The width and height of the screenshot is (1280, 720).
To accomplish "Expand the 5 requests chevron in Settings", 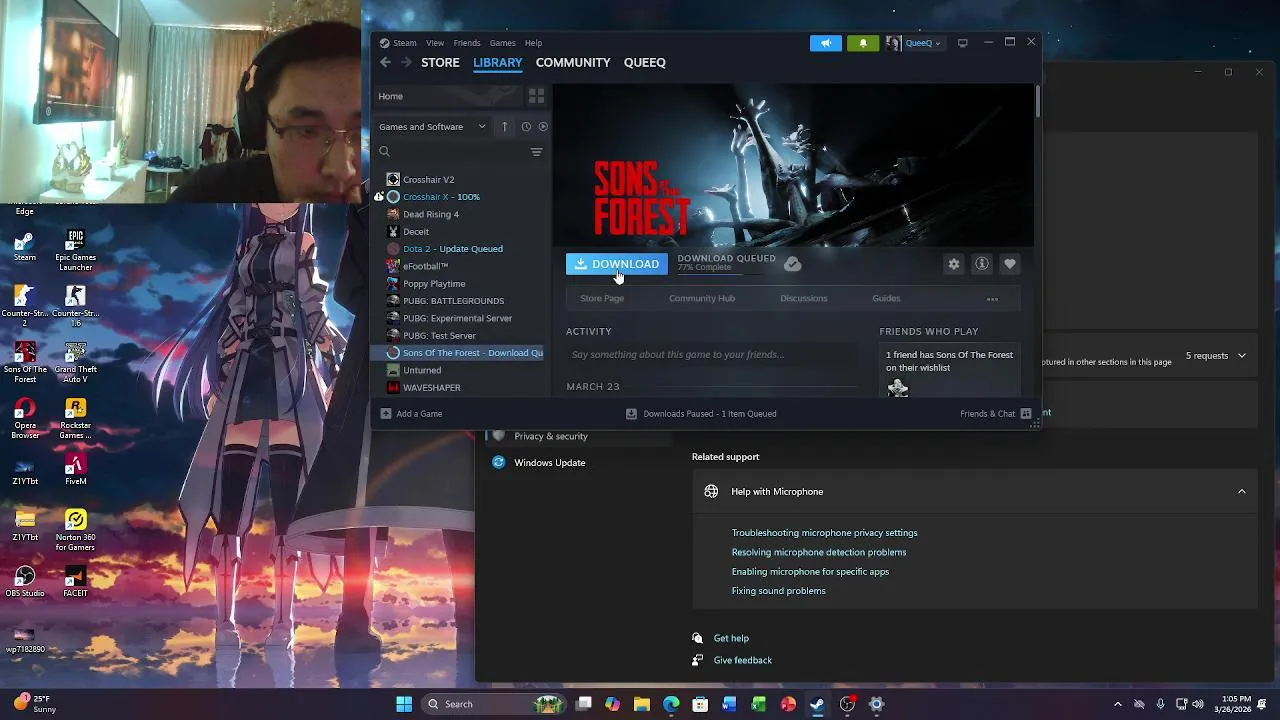I will pyautogui.click(x=1242, y=356).
